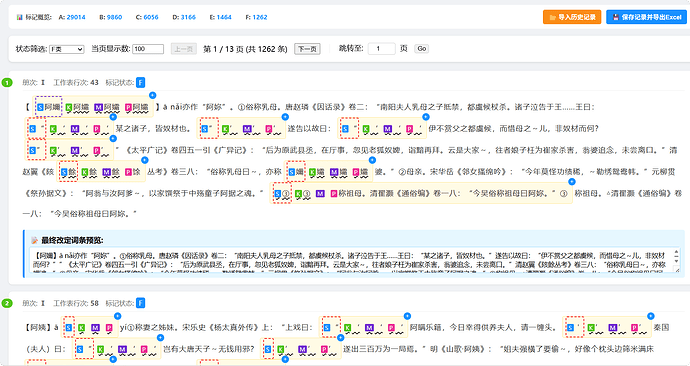Select the M 餘 variant option
Screen dimensions: 690x366
110,172
